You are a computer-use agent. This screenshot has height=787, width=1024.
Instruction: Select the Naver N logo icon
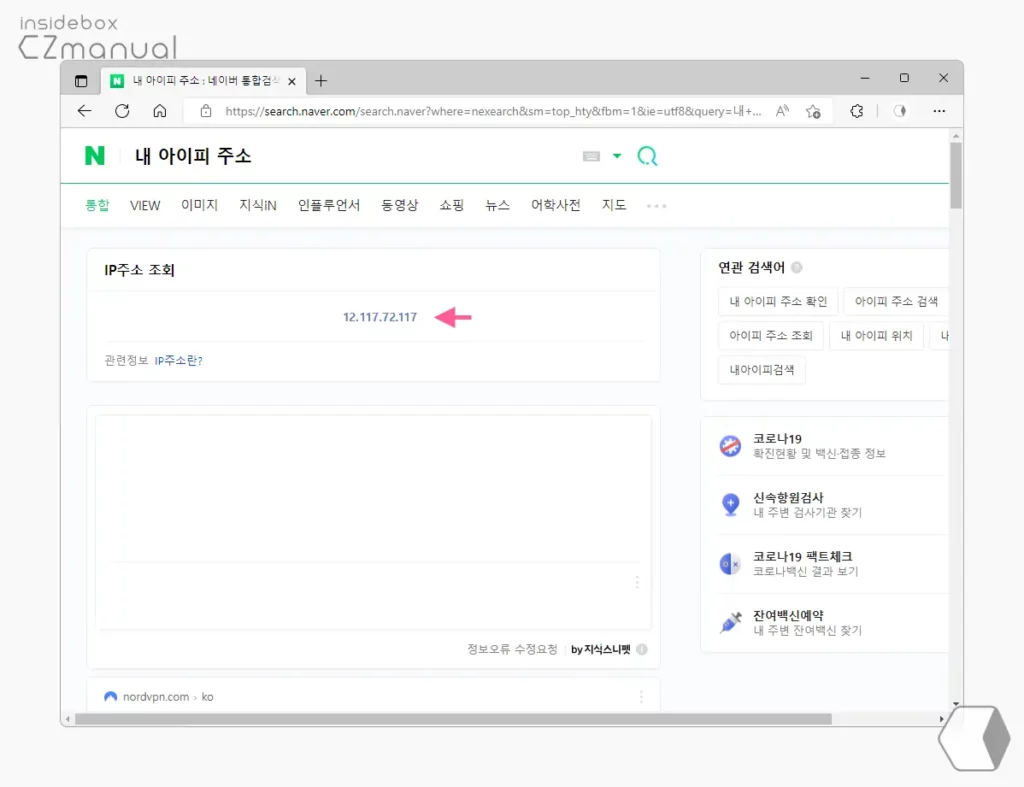coord(97,156)
